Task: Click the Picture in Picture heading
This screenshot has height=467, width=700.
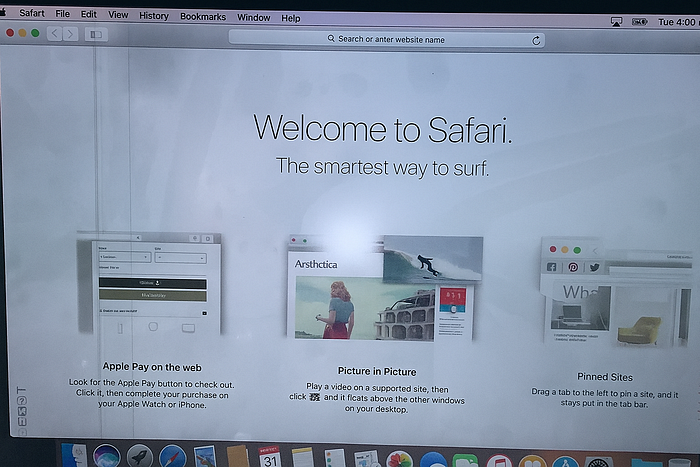Action: click(x=377, y=371)
